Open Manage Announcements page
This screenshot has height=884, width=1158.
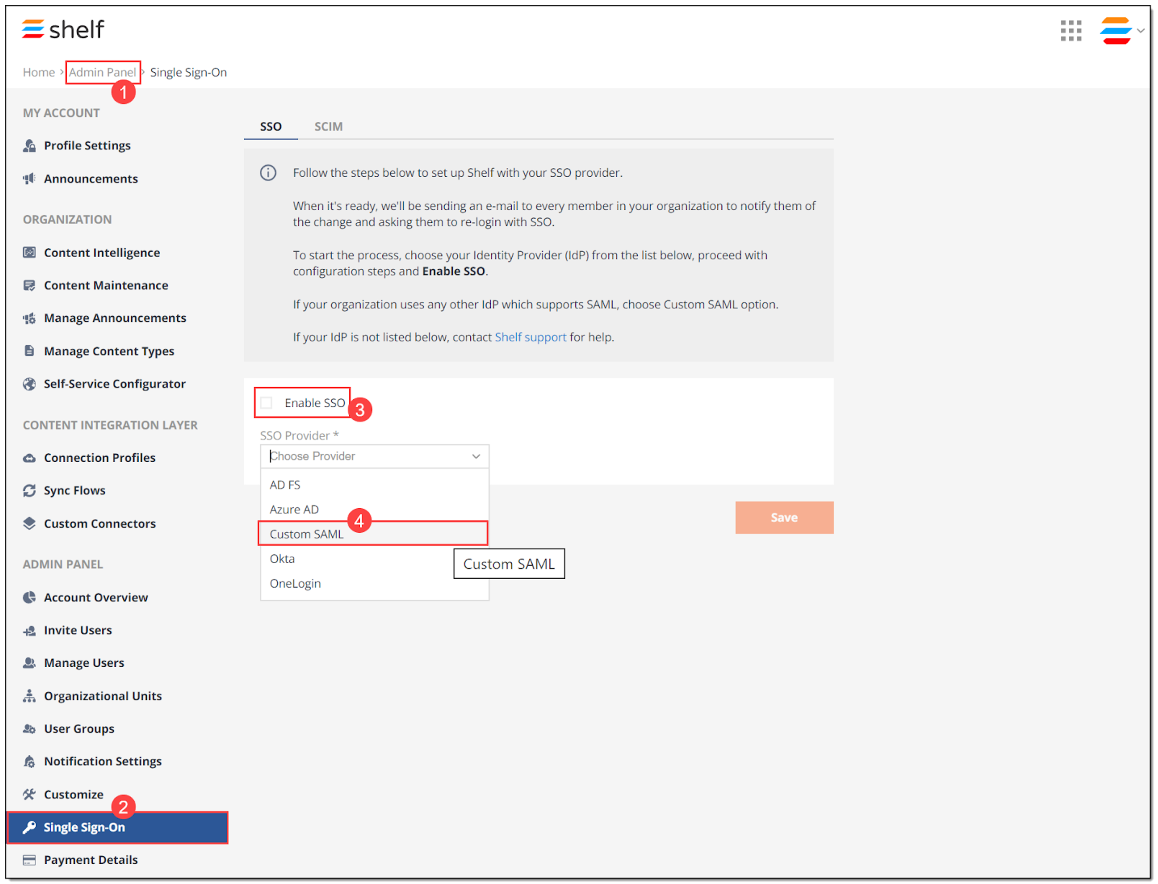tap(115, 318)
